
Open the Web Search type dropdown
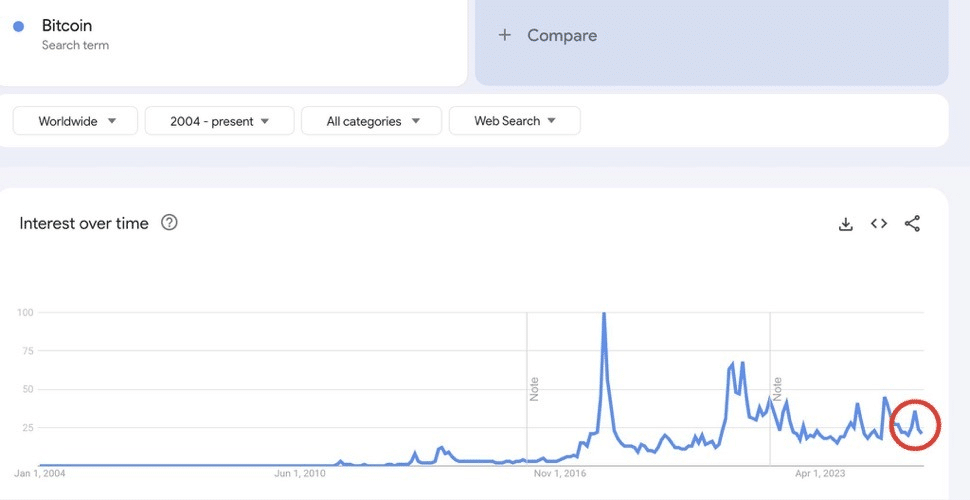[x=514, y=121]
